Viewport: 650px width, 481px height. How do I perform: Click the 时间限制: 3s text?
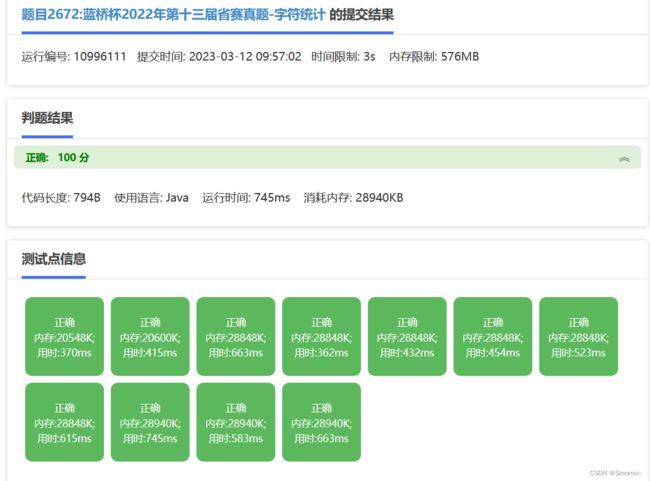(x=343, y=56)
